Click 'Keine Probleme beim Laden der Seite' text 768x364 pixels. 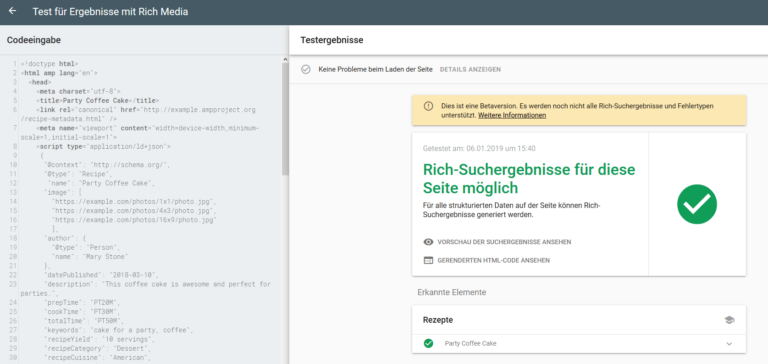tap(376, 70)
